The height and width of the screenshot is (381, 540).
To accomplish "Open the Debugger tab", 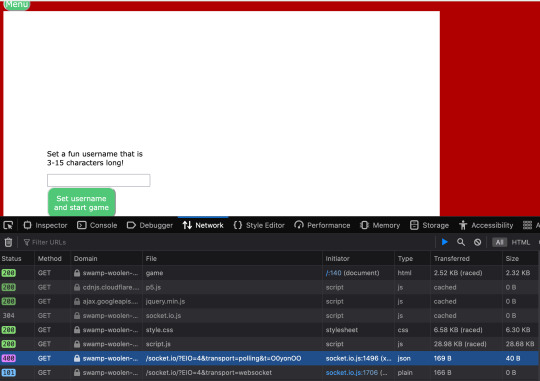I will [x=150, y=225].
